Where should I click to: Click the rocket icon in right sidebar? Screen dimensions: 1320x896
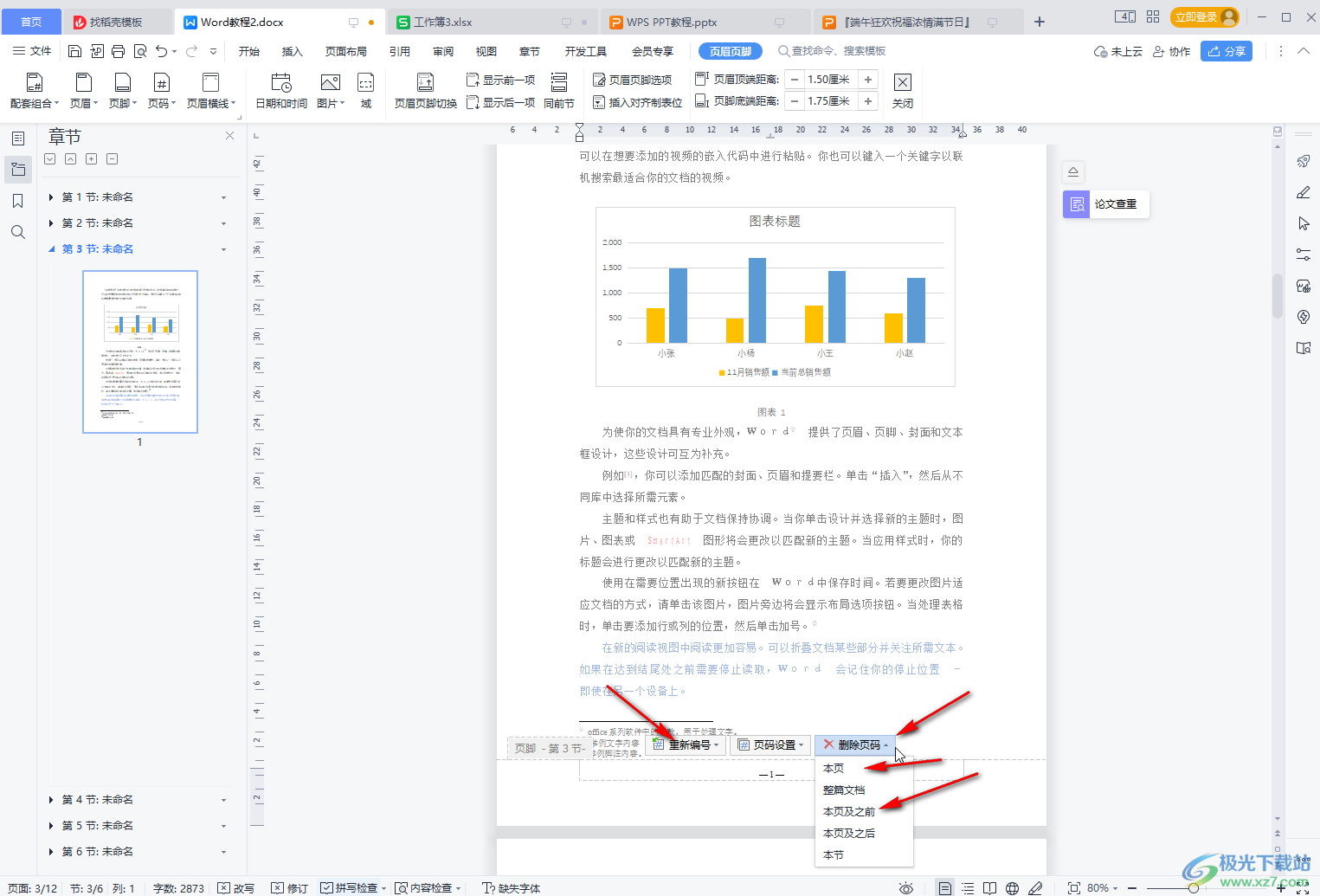pos(1304,161)
